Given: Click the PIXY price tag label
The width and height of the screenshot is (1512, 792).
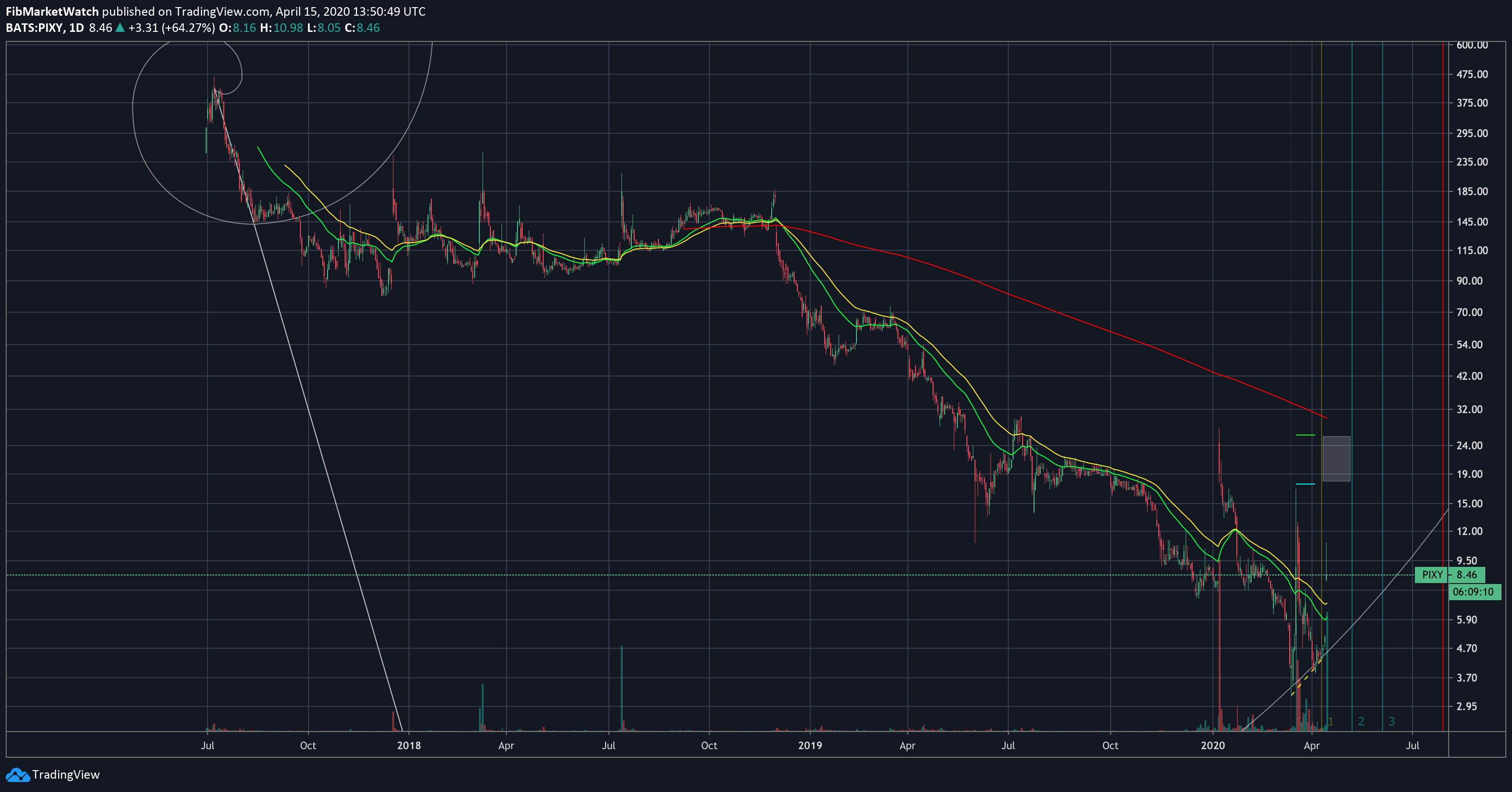Looking at the screenshot, I should (x=1432, y=575).
